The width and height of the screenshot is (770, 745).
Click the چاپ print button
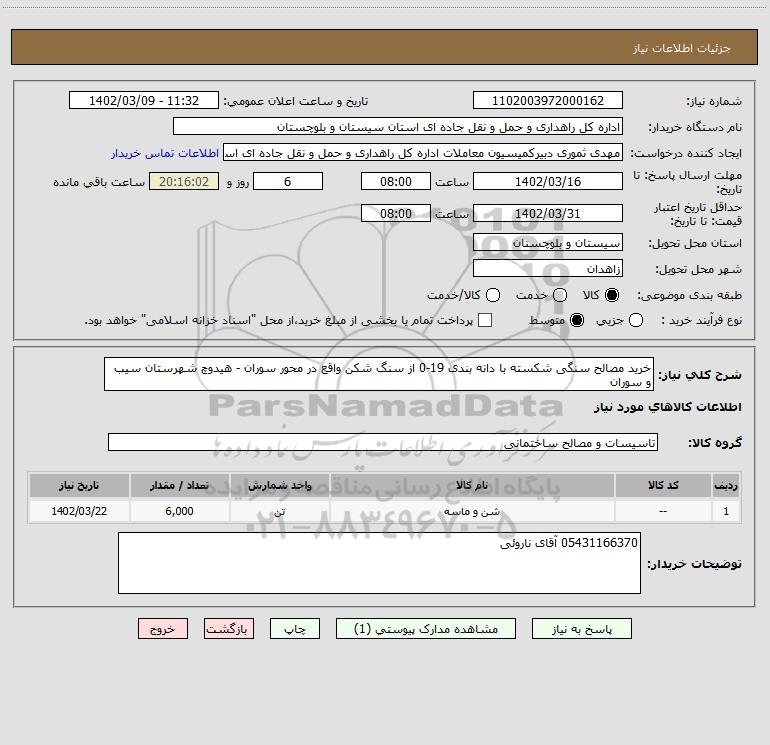[x=295, y=629]
